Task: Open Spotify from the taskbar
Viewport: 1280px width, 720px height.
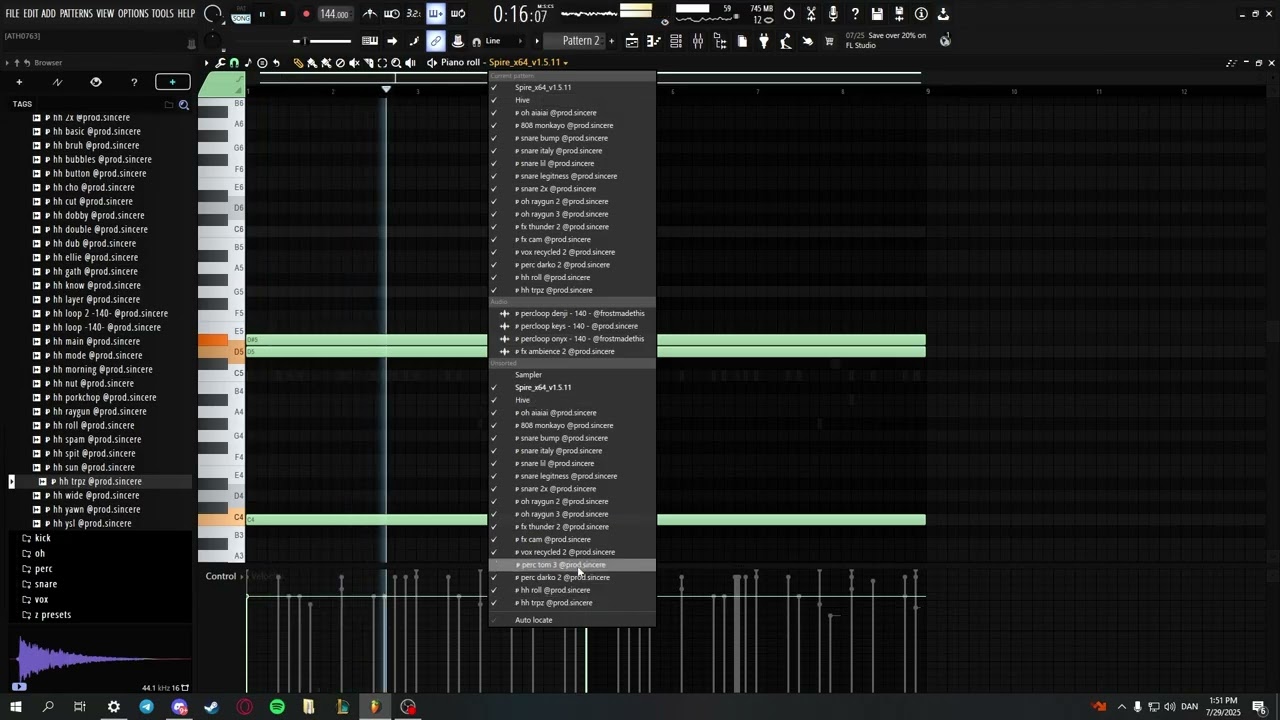Action: coord(277,707)
